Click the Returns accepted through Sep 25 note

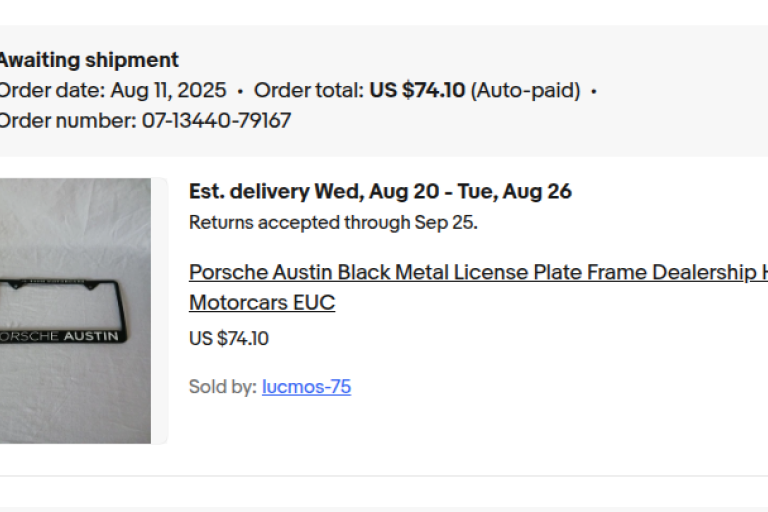[333, 222]
